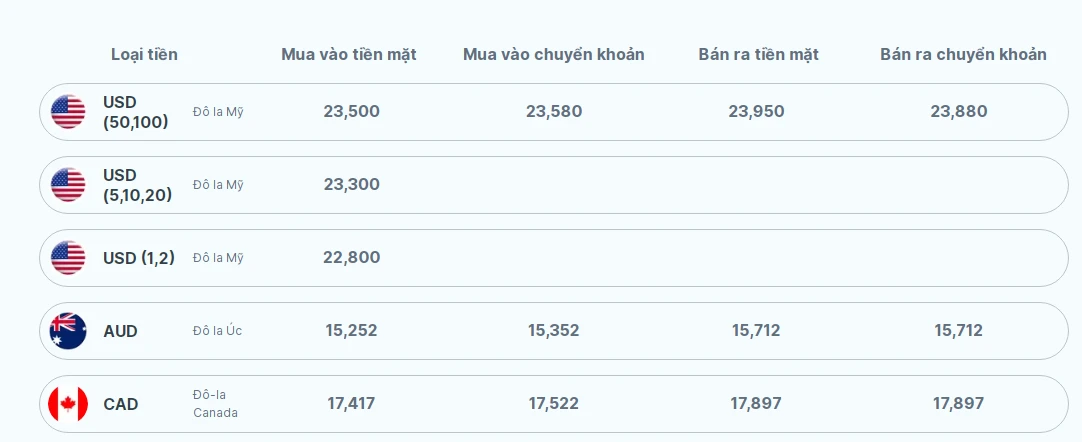
Task: Select the AUD currency label
Action: tap(120, 331)
